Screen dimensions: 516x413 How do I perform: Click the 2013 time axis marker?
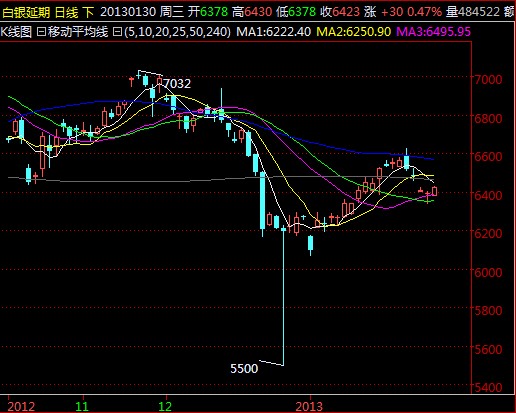pyautogui.click(x=309, y=407)
